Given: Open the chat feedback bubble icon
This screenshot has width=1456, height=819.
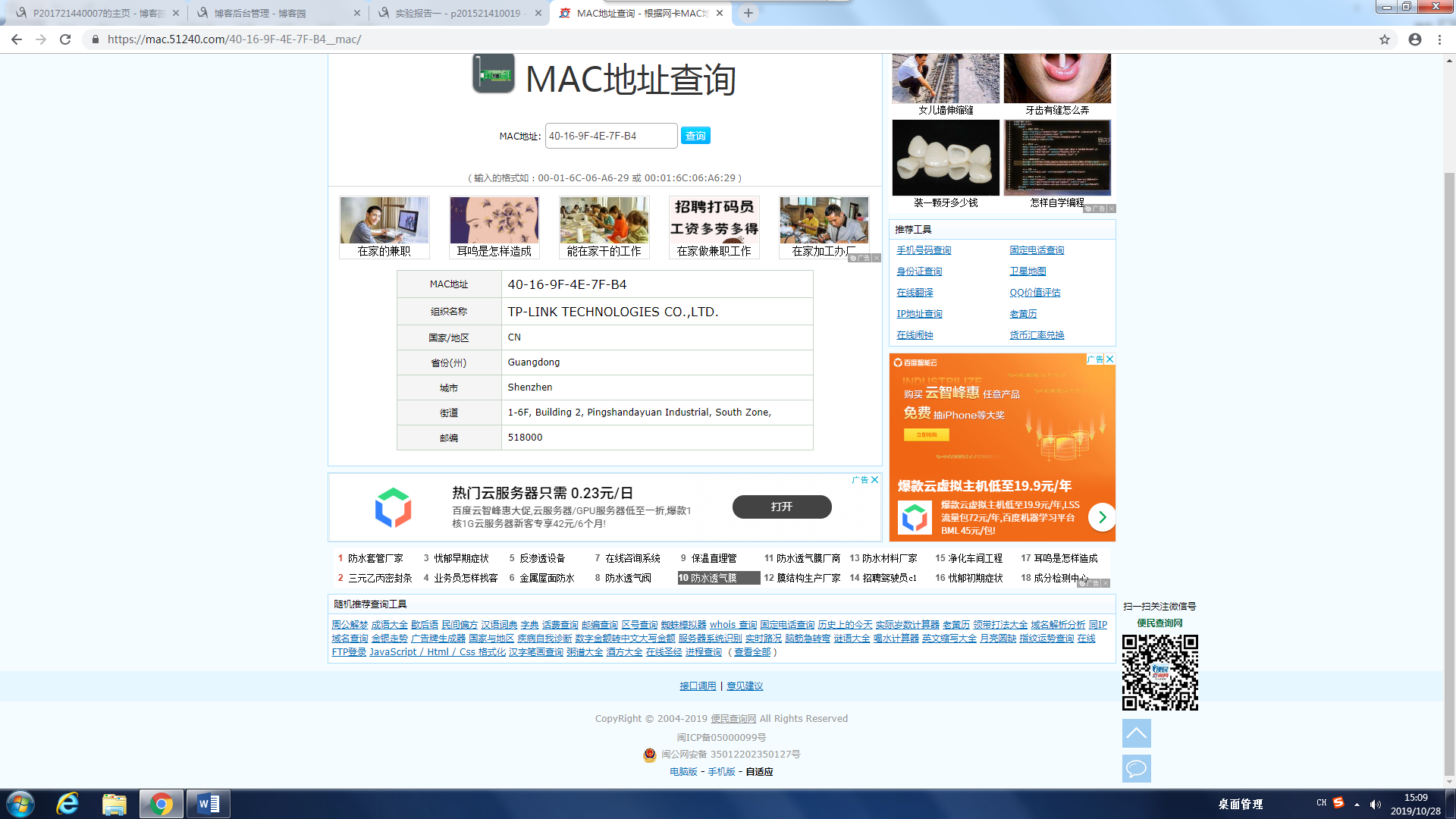Looking at the screenshot, I should click(x=1136, y=769).
